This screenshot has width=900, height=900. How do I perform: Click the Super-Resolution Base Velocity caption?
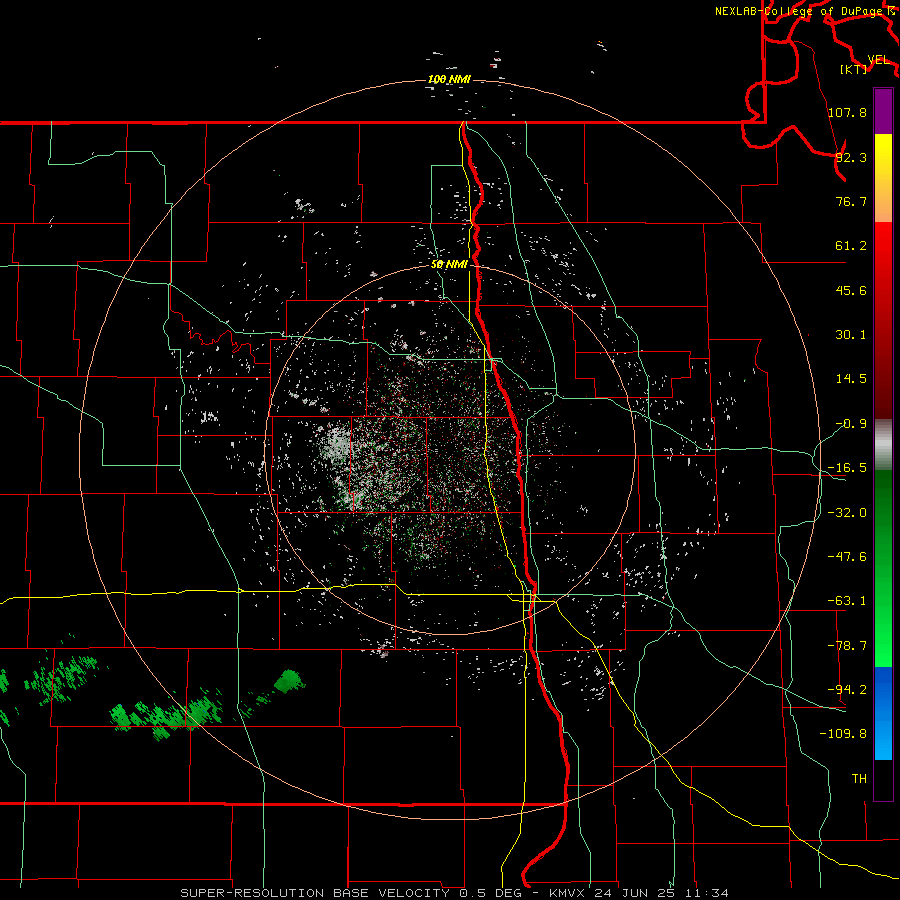point(454,893)
